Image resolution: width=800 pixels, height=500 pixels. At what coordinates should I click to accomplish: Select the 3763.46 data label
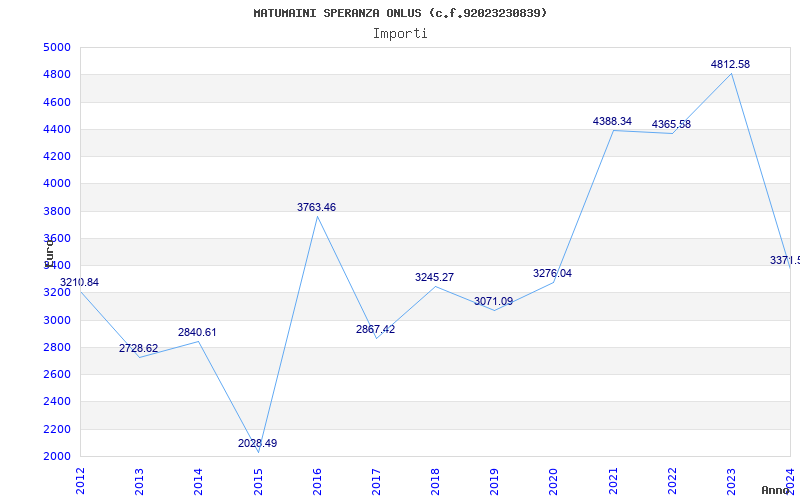[x=317, y=208]
